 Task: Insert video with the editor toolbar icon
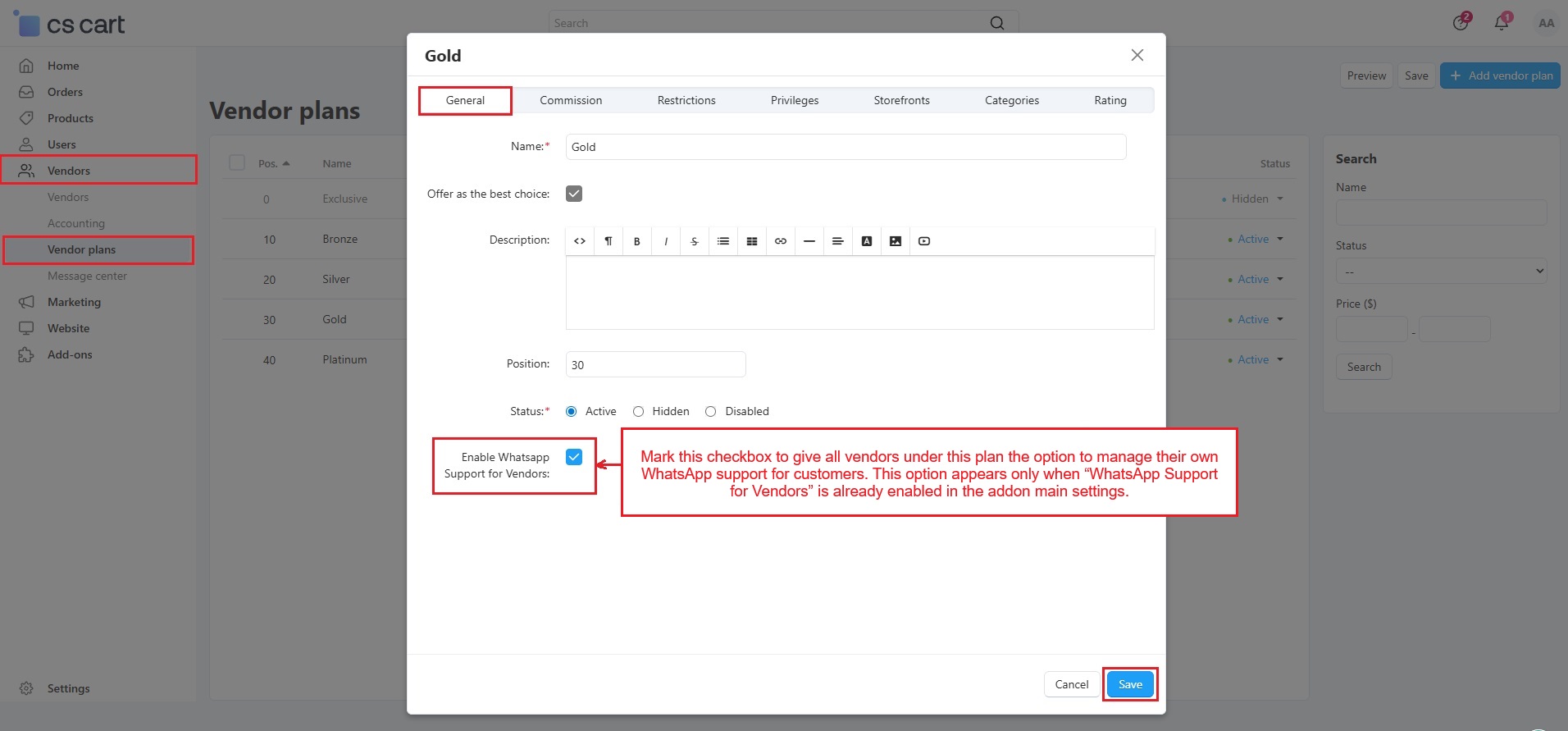(924, 241)
